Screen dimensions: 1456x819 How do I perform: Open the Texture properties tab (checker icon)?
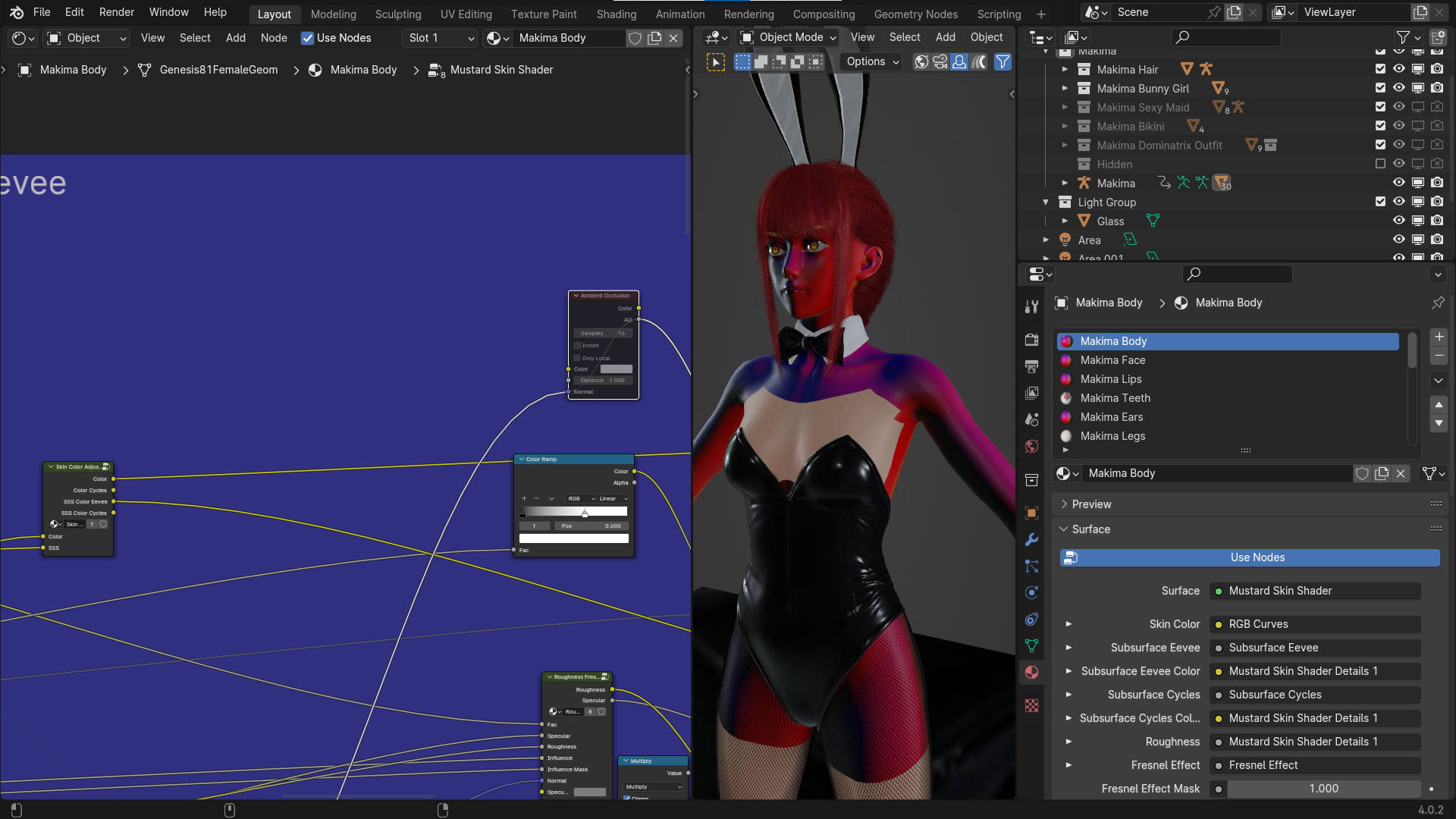[x=1031, y=705]
